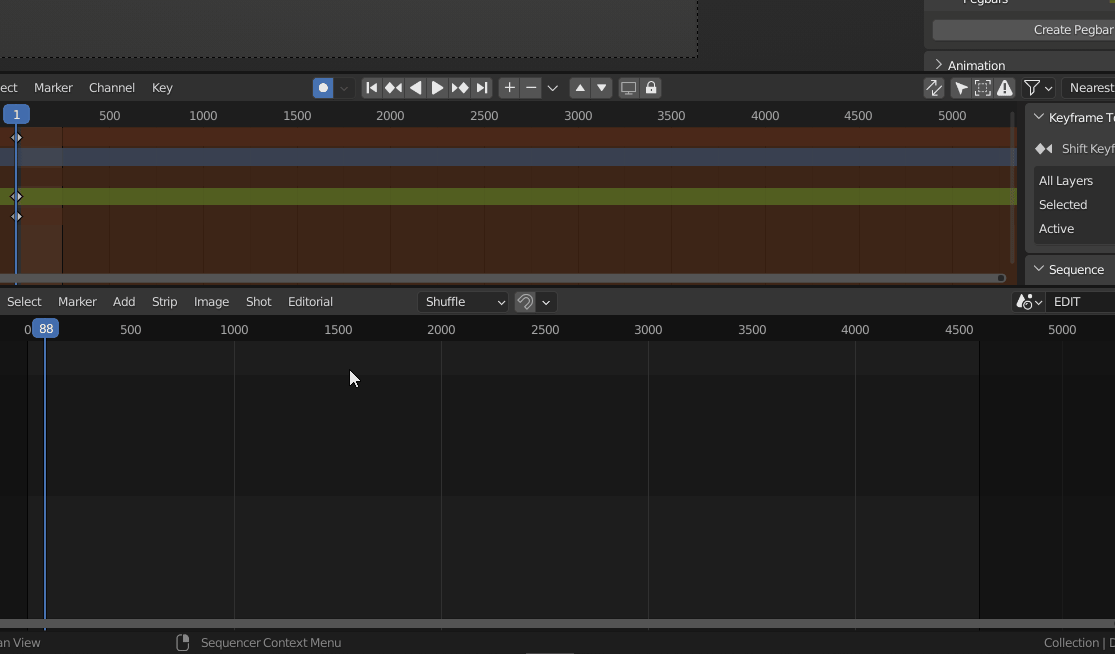Open the filter funnel icon in the Dope Sheet header

pyautogui.click(x=1031, y=88)
